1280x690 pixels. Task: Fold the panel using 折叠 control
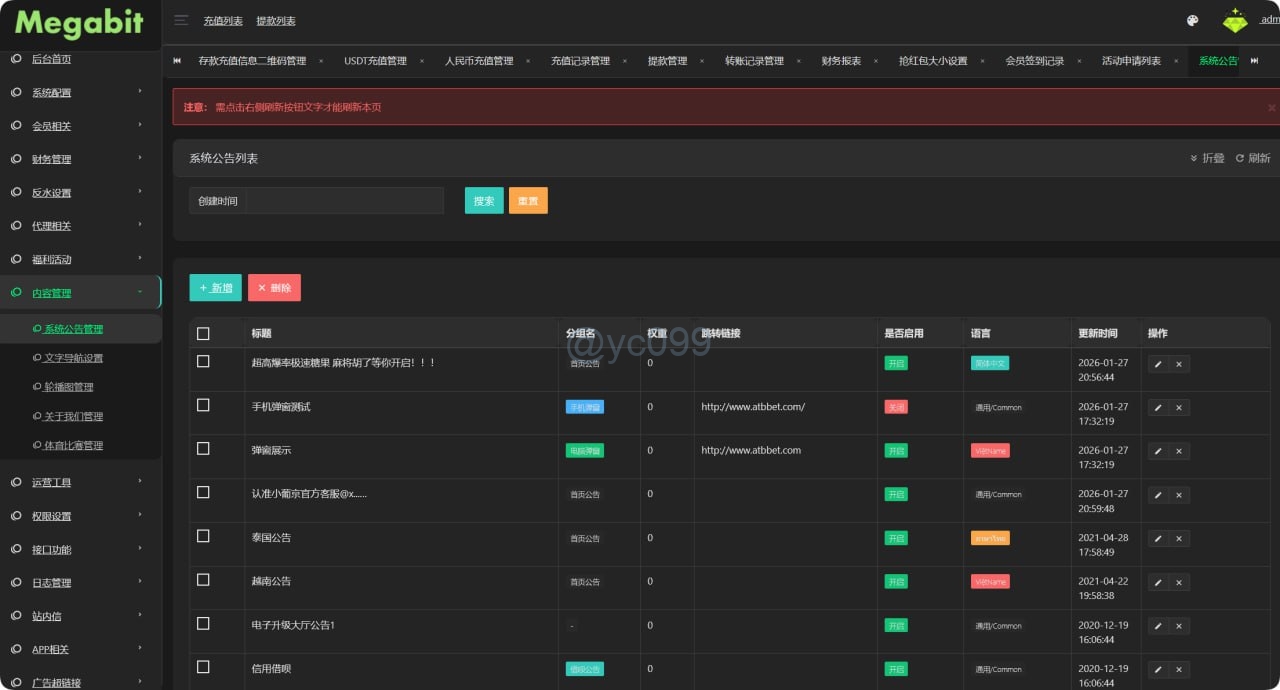point(1207,158)
